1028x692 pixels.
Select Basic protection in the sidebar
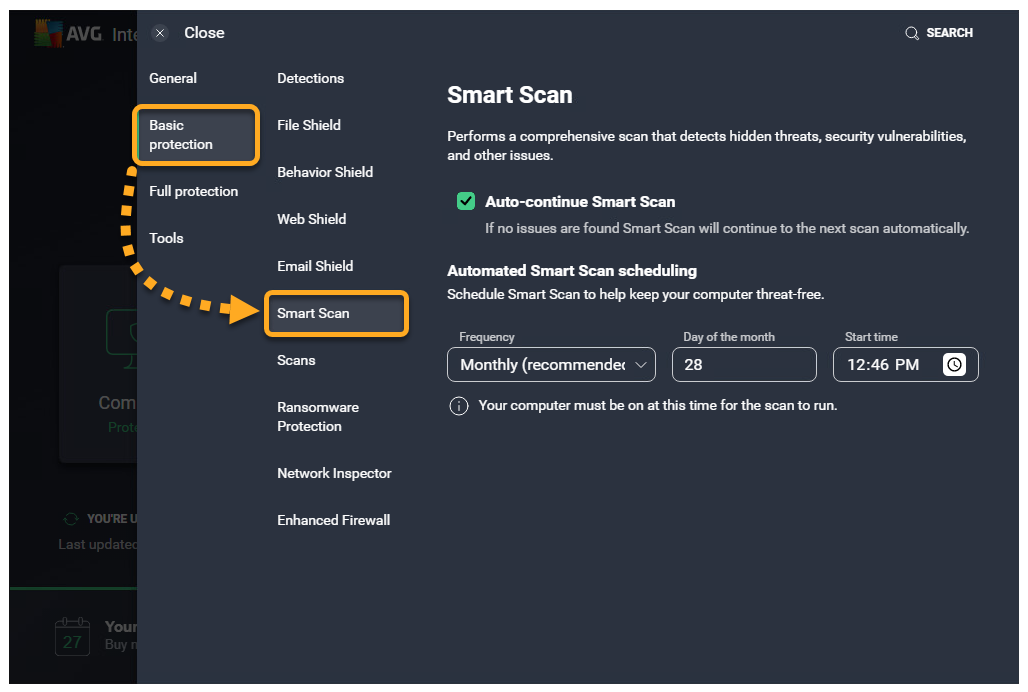[196, 135]
